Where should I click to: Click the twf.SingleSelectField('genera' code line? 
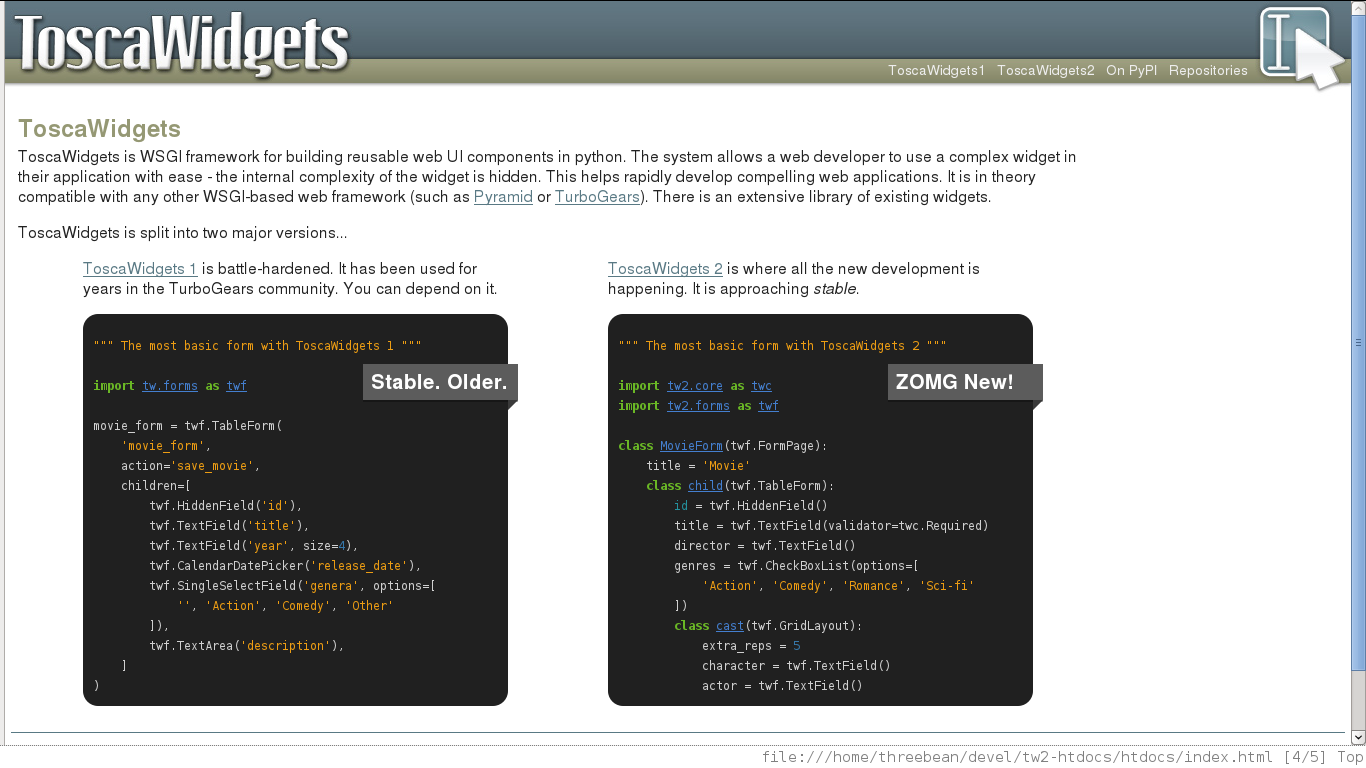click(293, 586)
